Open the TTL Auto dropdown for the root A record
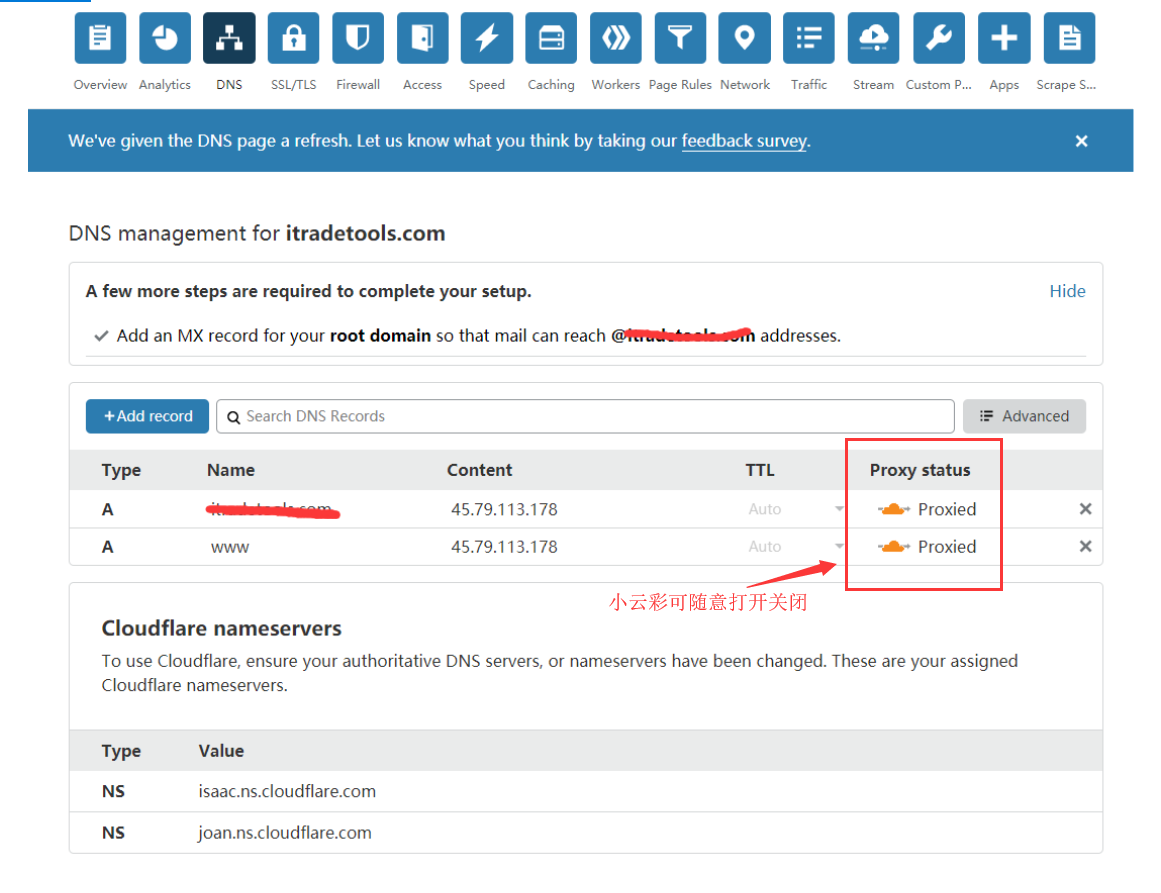1161x893 pixels. 795,509
